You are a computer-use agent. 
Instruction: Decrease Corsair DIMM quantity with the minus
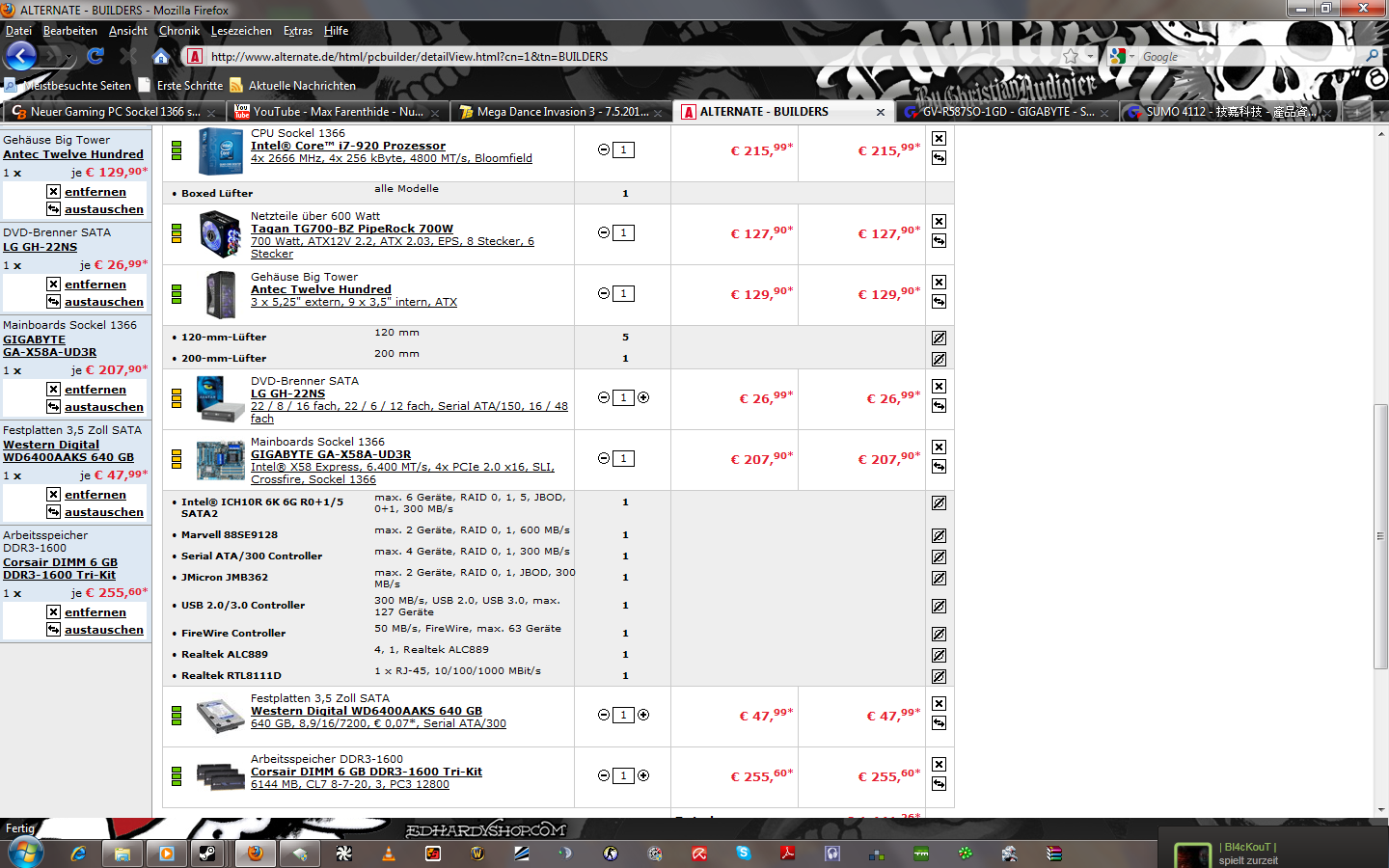[604, 775]
